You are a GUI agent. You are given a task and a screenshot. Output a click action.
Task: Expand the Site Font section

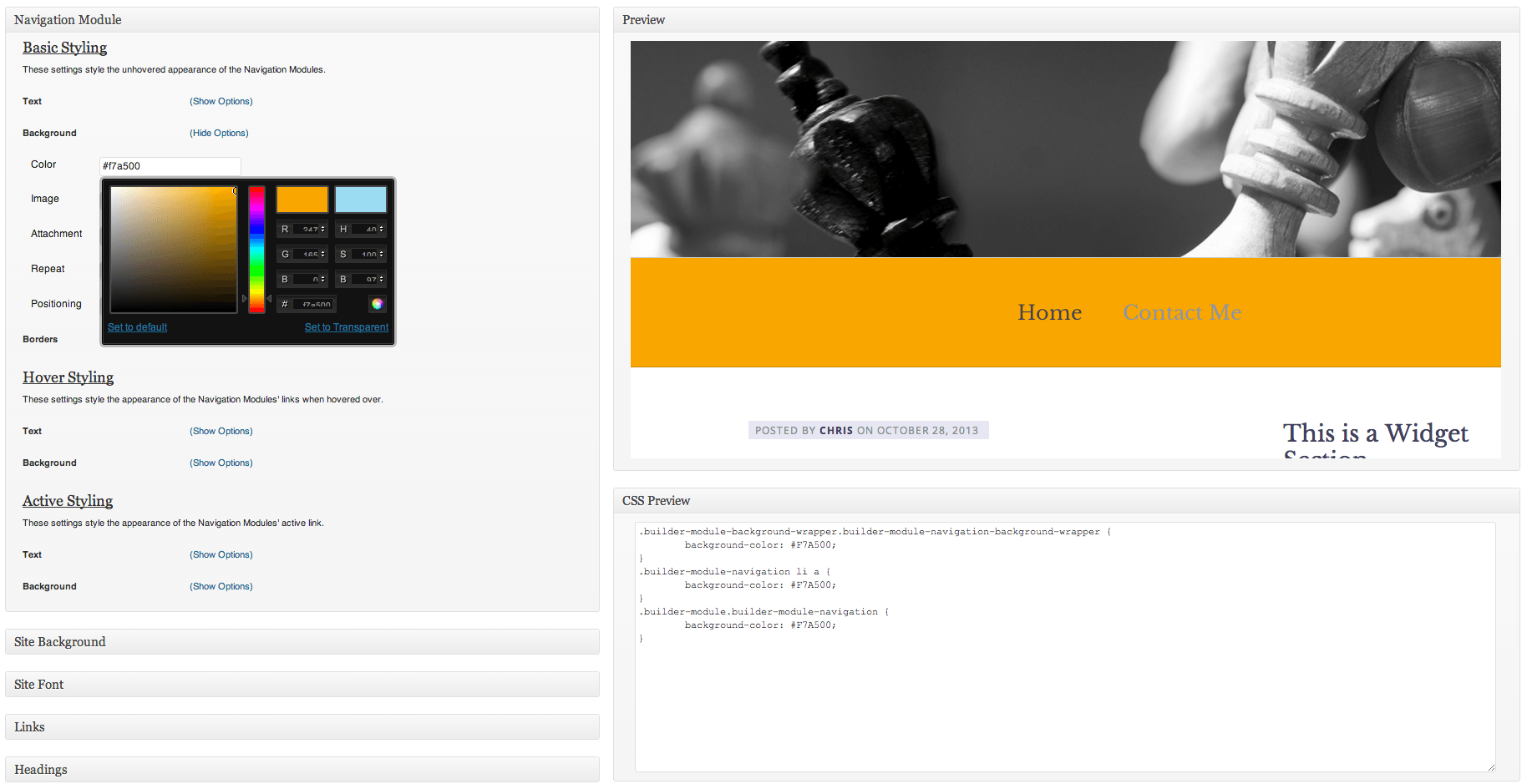click(x=38, y=684)
